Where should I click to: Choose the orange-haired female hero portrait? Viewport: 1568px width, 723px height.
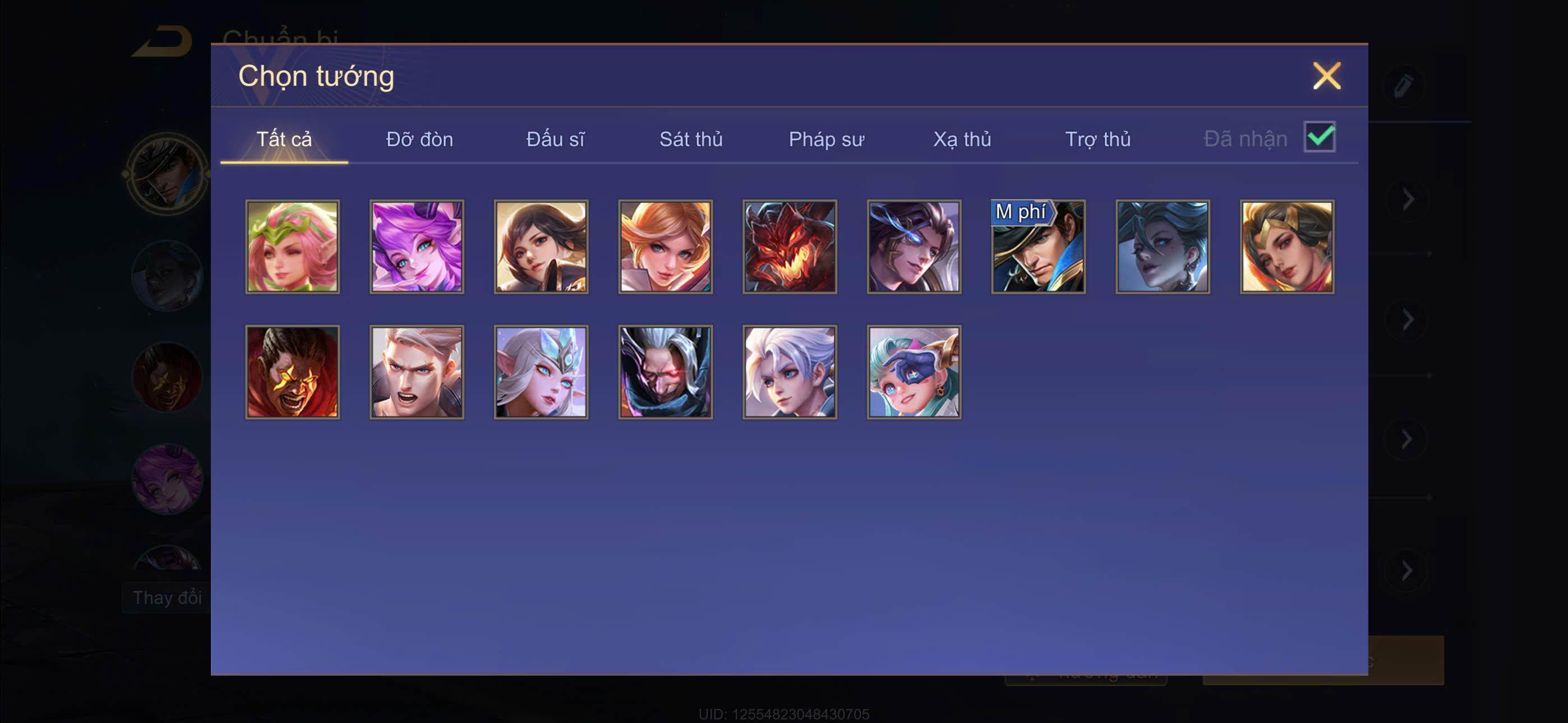pos(665,247)
